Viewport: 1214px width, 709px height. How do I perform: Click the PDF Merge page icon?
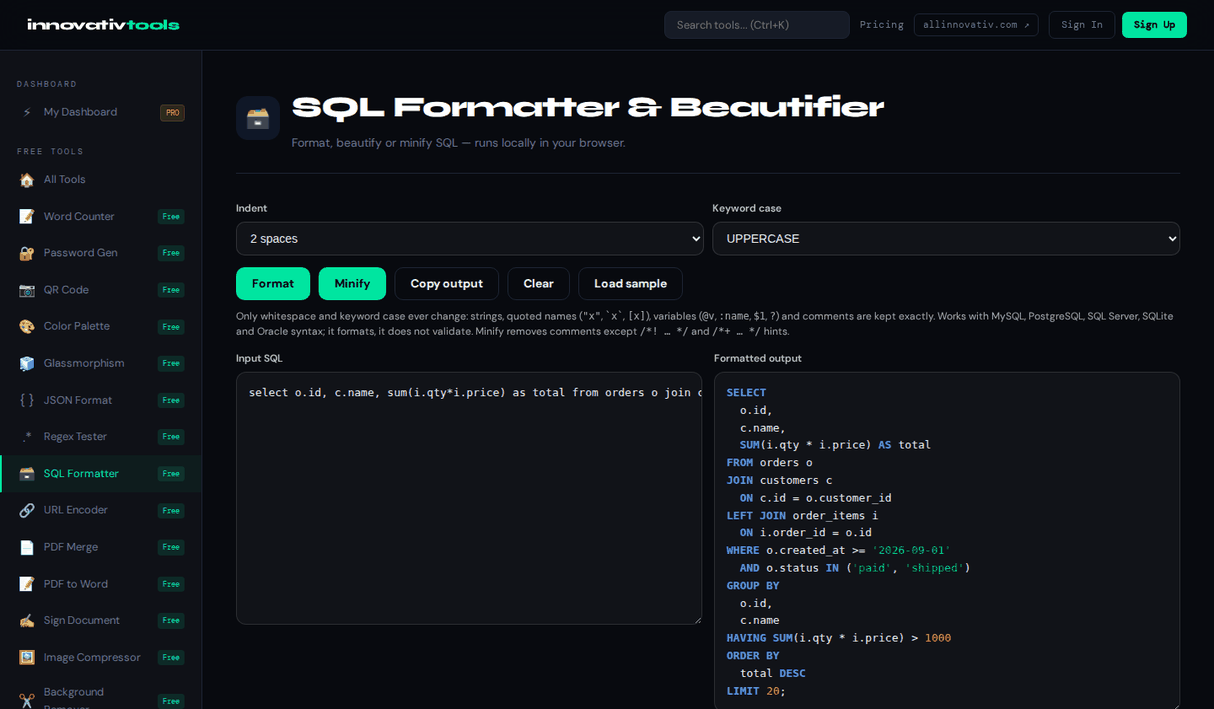tap(27, 547)
